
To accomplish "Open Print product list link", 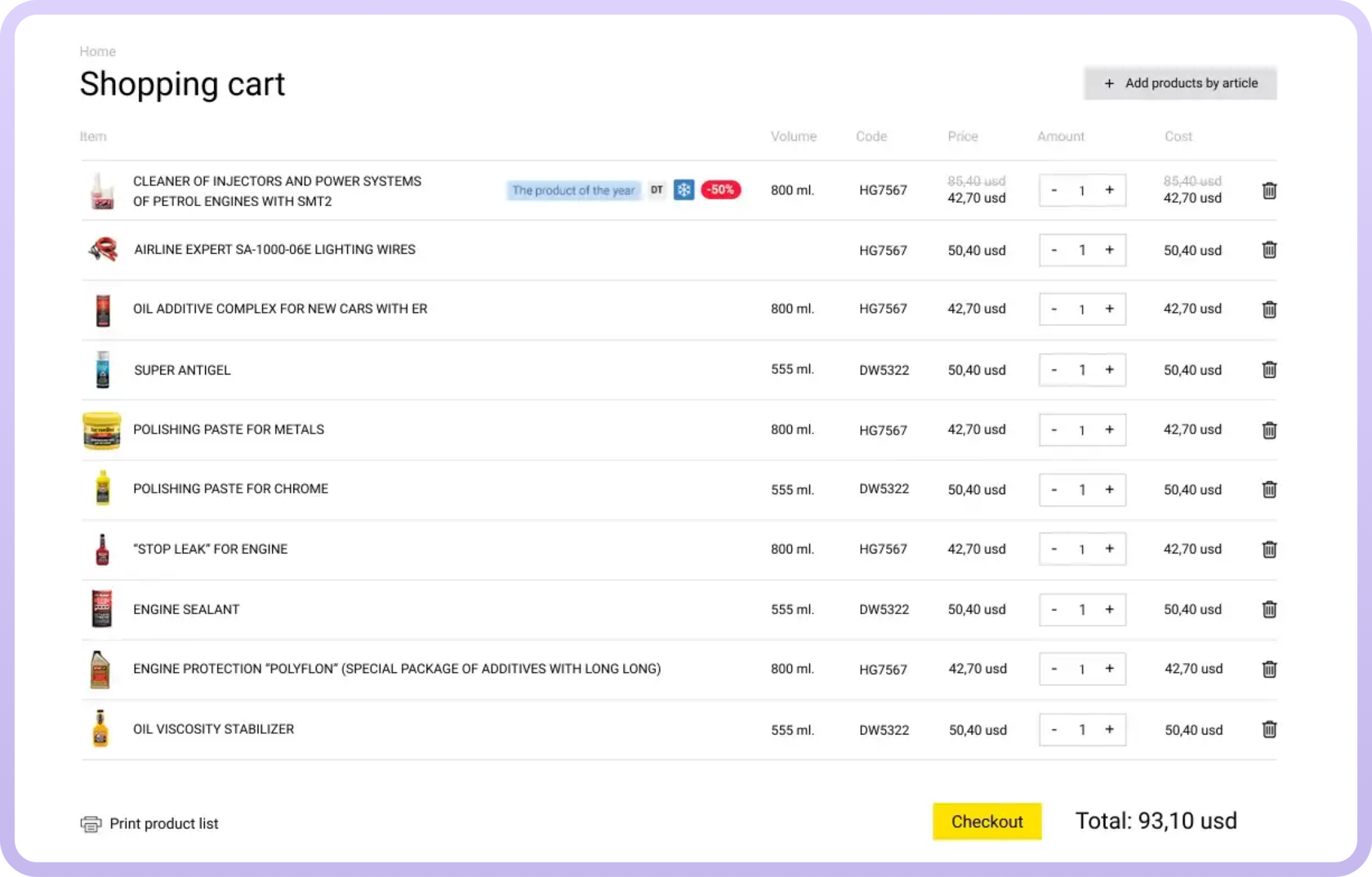I will click(163, 824).
